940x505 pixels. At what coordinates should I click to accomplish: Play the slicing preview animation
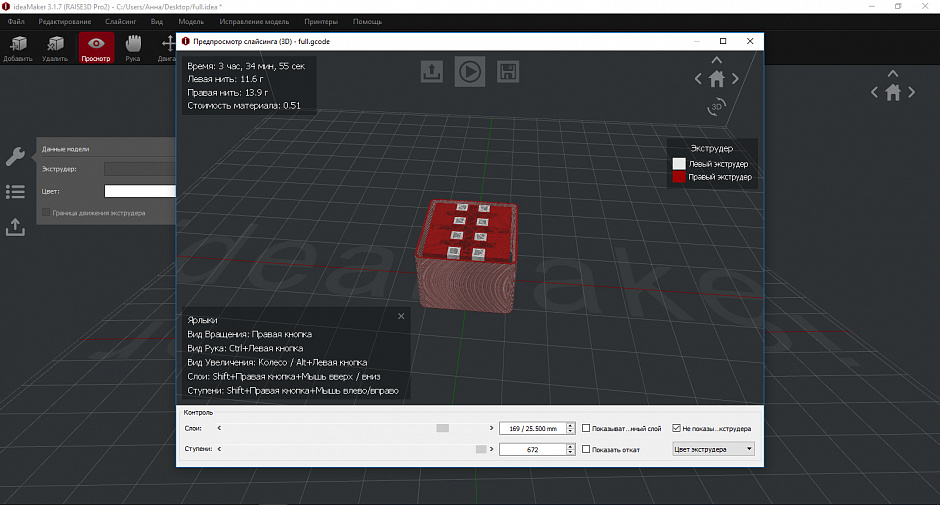pos(469,72)
